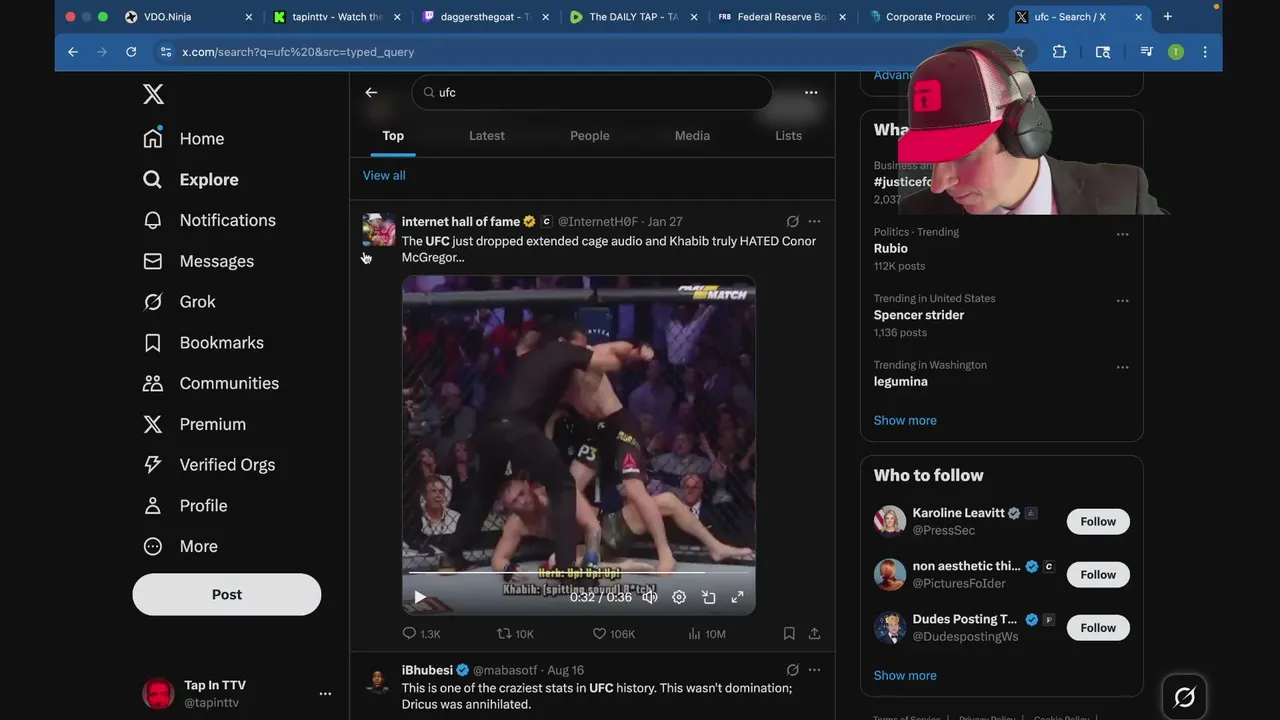Open Bookmarks in sidebar

click(203, 343)
